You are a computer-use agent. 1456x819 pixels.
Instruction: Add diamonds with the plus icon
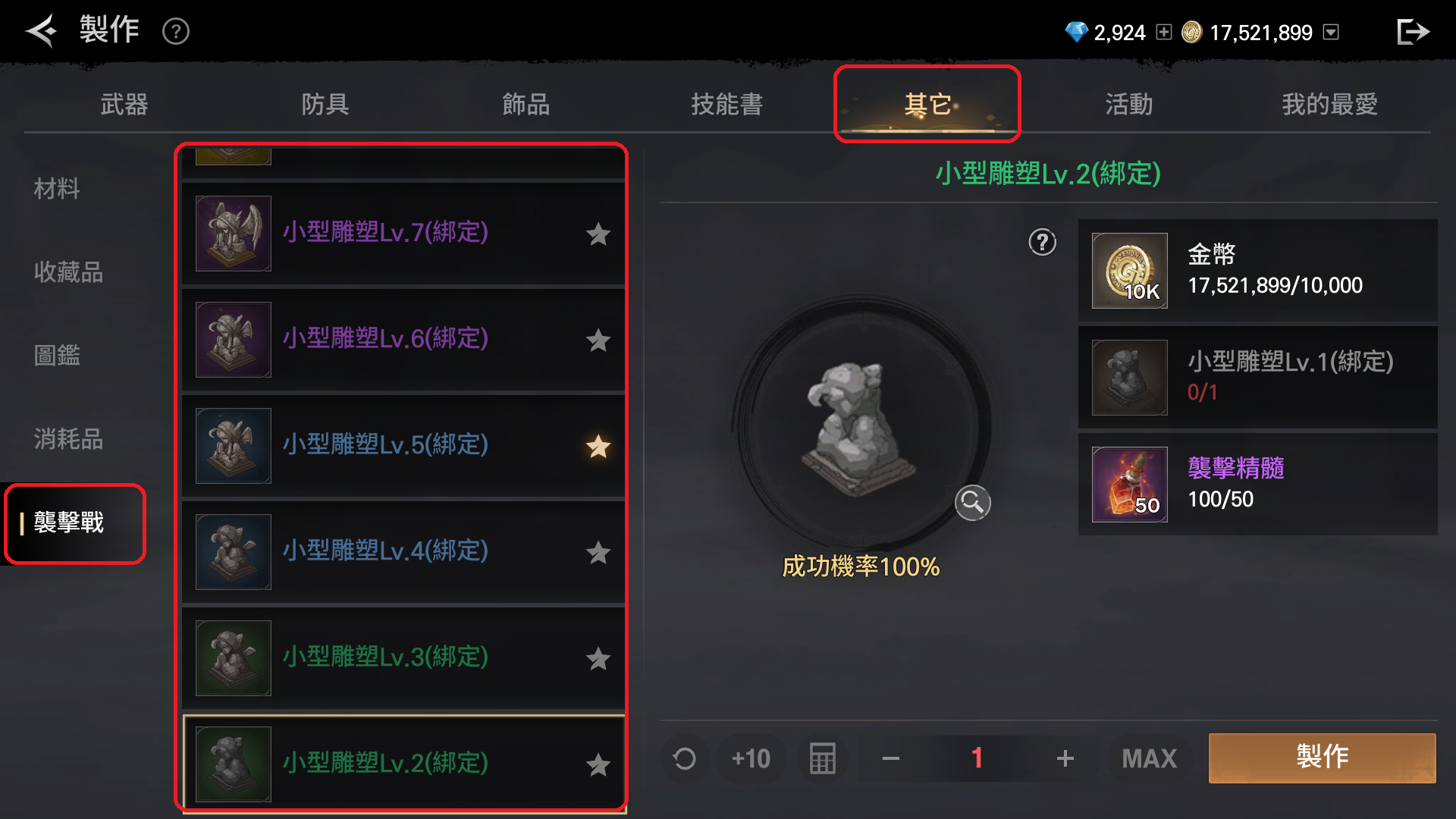1164,32
